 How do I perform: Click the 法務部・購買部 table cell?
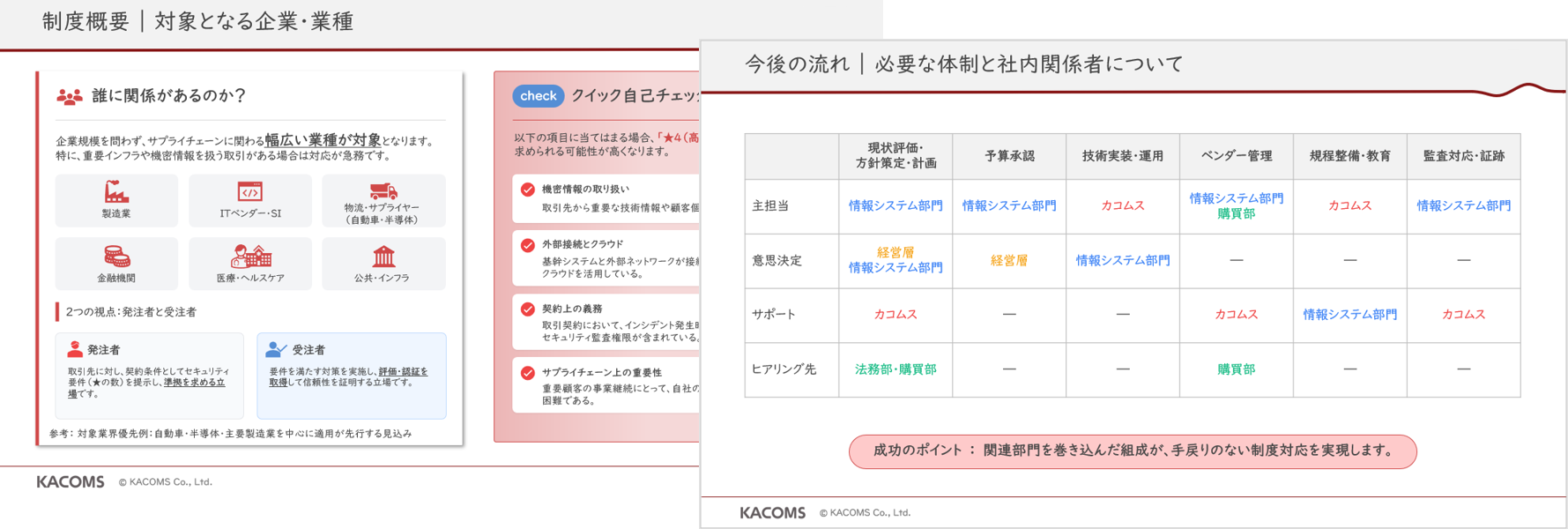[x=895, y=369]
